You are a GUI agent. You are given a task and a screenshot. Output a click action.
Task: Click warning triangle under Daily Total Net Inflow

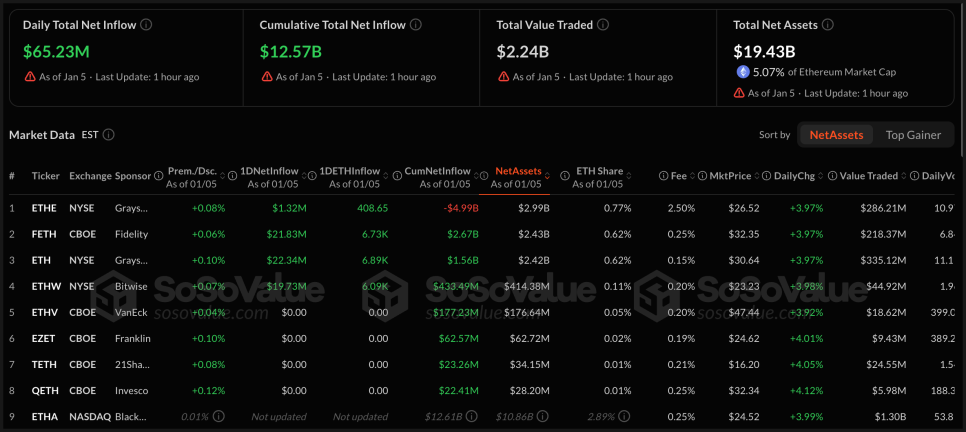pyautogui.click(x=29, y=77)
